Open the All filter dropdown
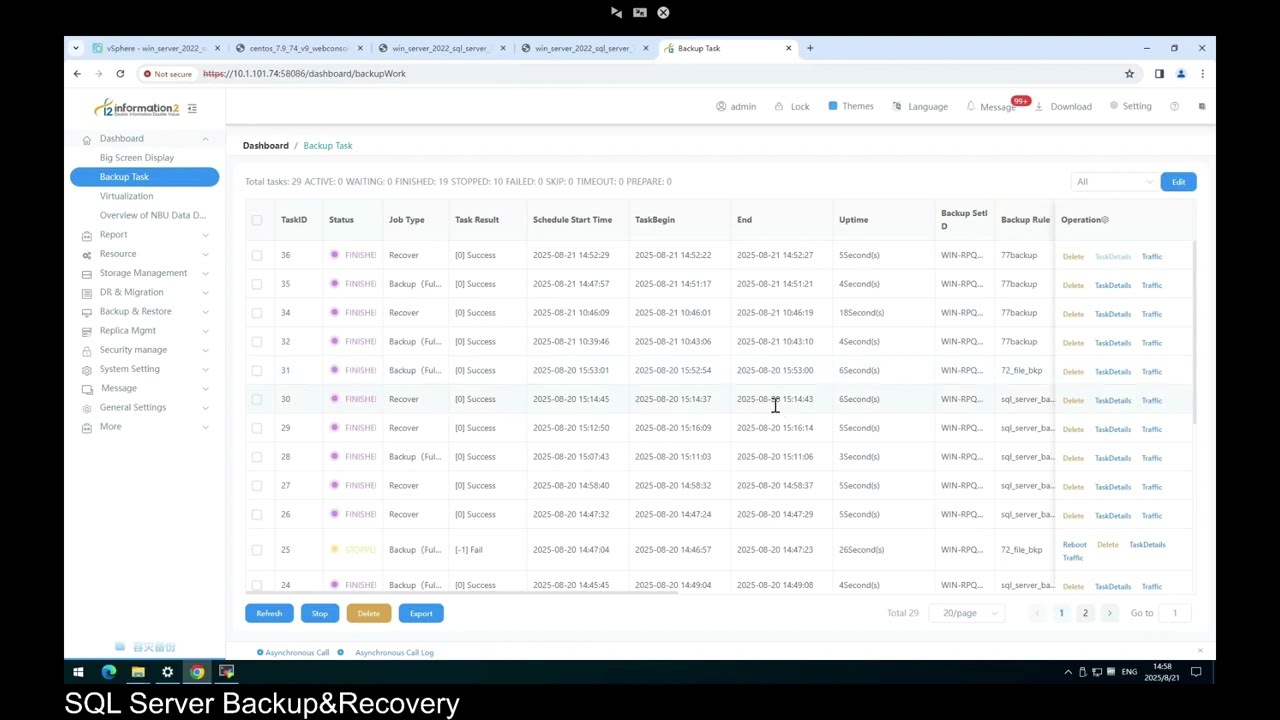 [1113, 182]
